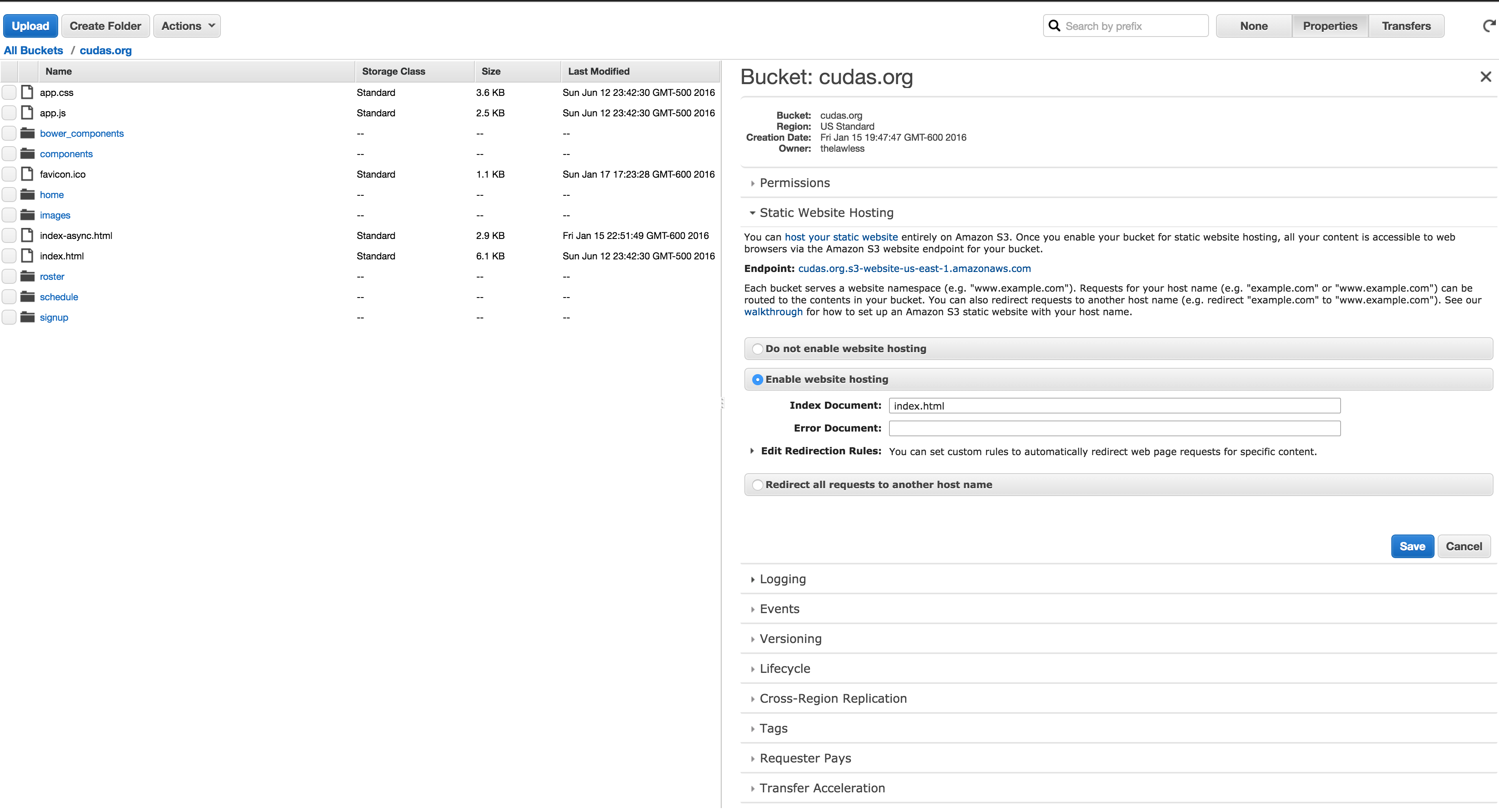Click the panel splitter handle
Screen dimensions: 1499x812
point(722,403)
